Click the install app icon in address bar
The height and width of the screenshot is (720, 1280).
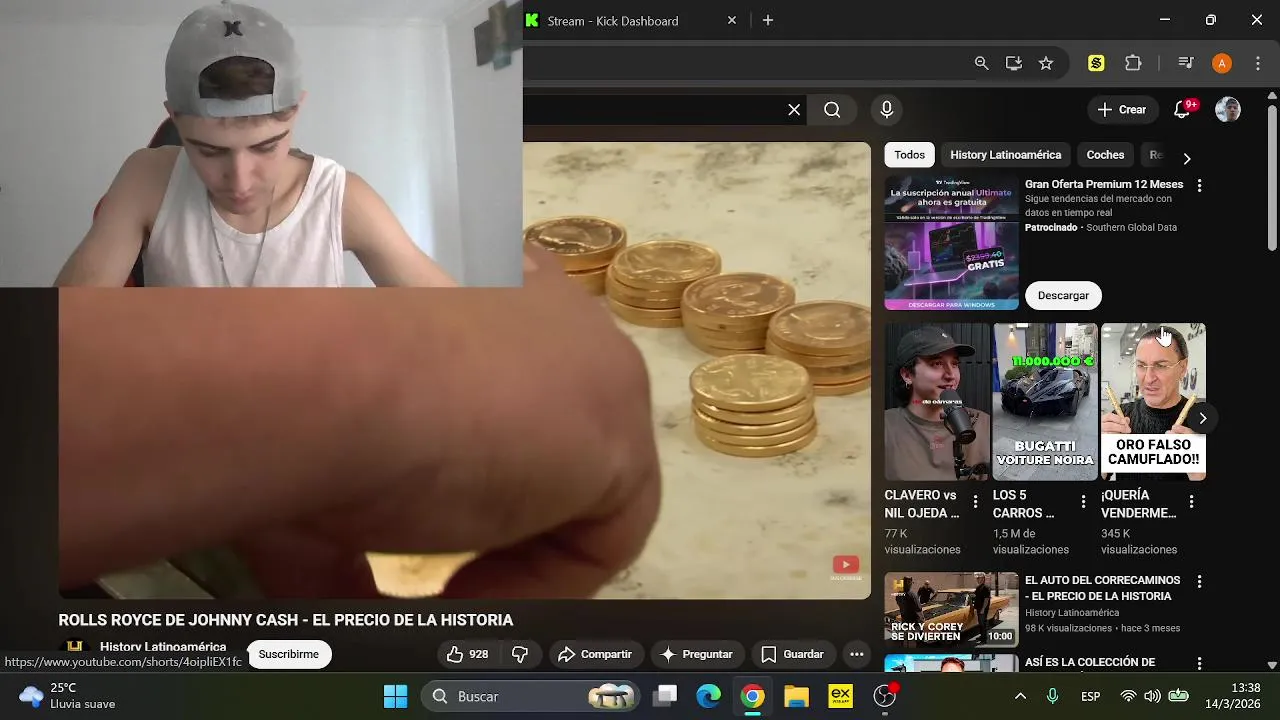point(1013,63)
